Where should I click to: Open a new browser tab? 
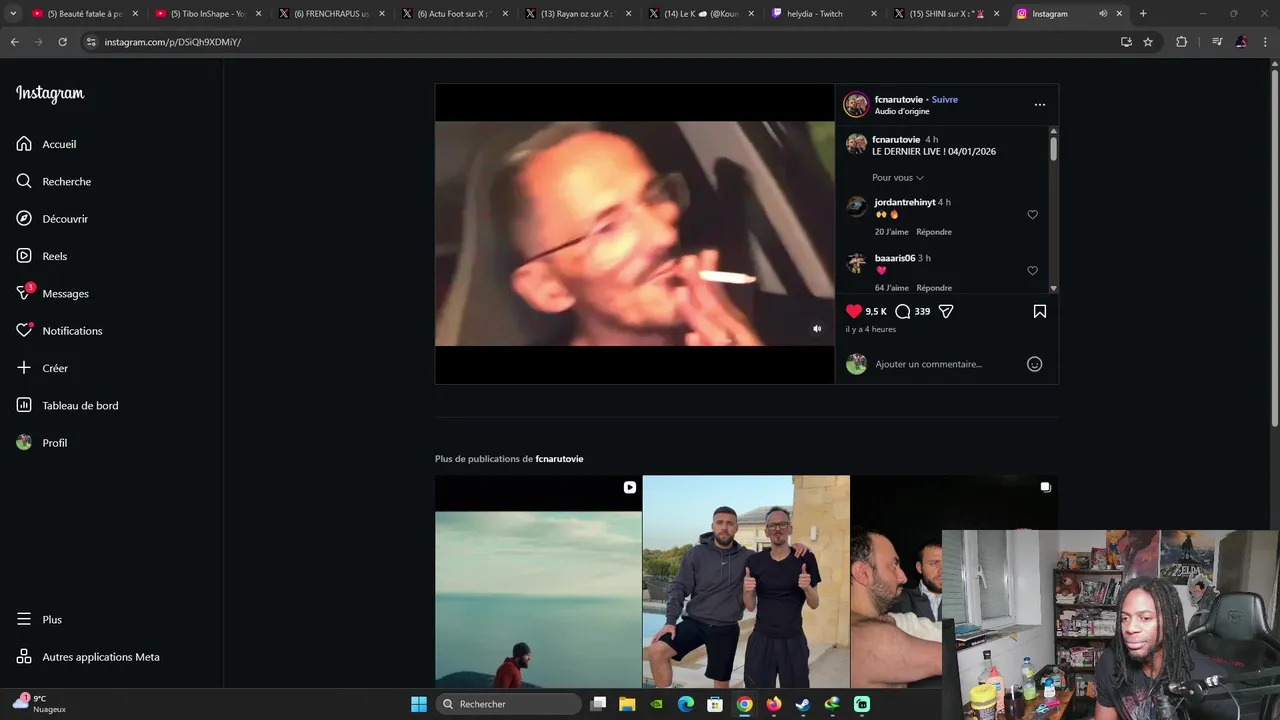click(x=1143, y=14)
